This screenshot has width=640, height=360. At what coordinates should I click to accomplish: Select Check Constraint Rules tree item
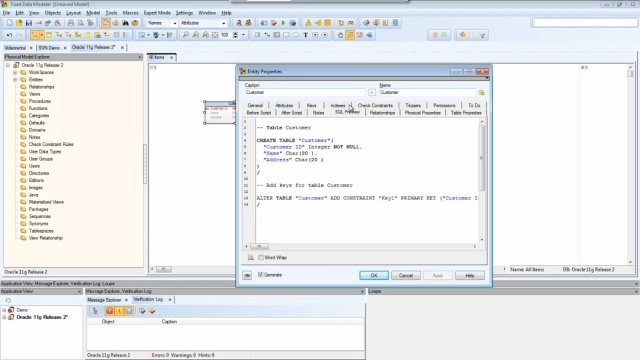point(51,144)
